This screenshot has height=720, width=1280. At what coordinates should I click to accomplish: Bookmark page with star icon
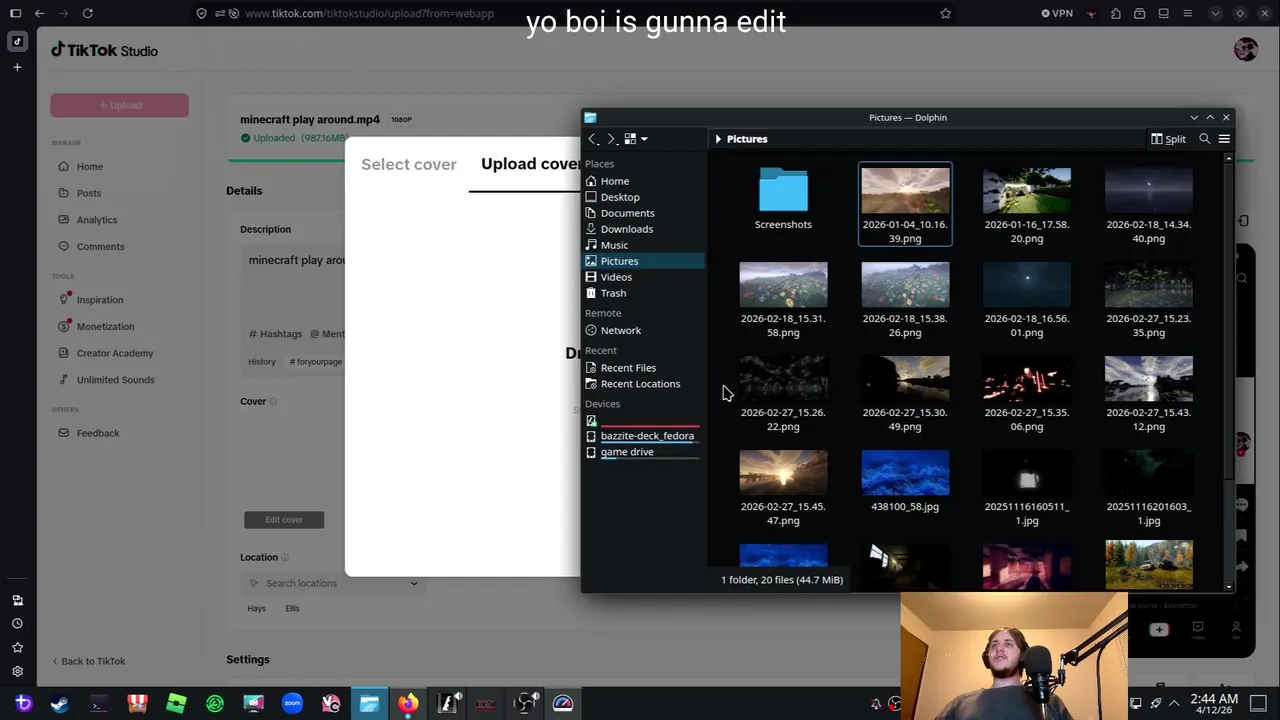point(945,13)
